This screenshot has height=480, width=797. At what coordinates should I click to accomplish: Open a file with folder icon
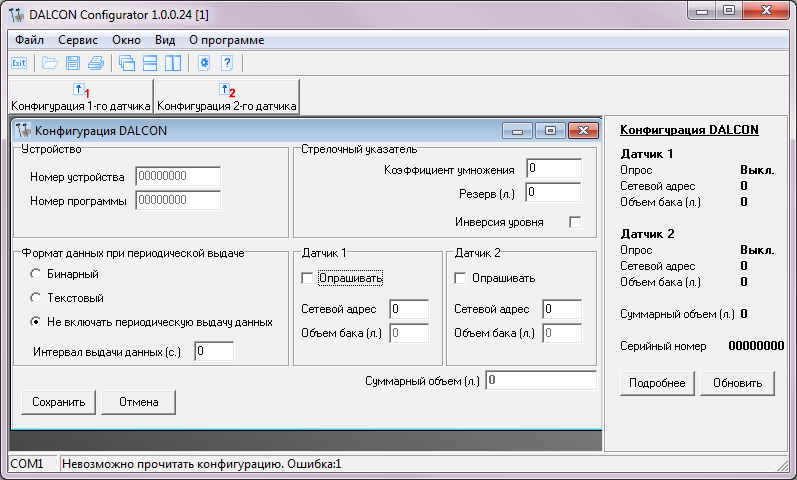pyautogui.click(x=49, y=63)
